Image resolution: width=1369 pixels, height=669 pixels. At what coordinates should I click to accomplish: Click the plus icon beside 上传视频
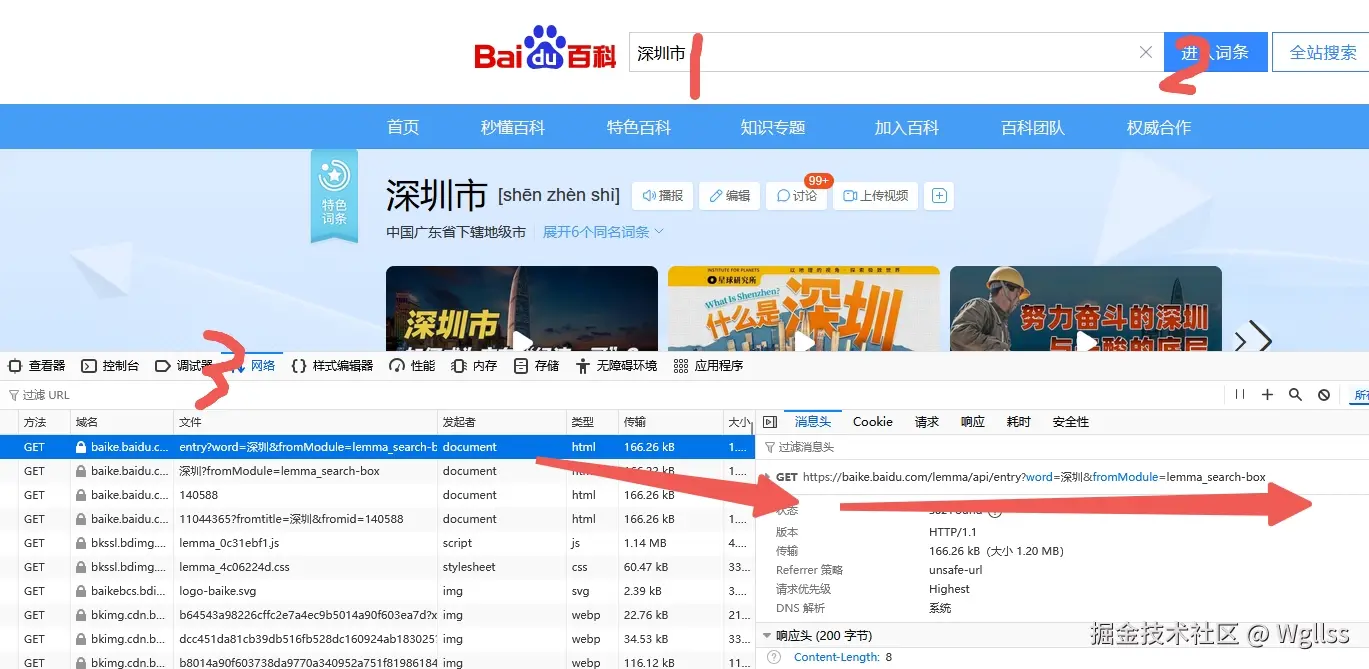[939, 196]
